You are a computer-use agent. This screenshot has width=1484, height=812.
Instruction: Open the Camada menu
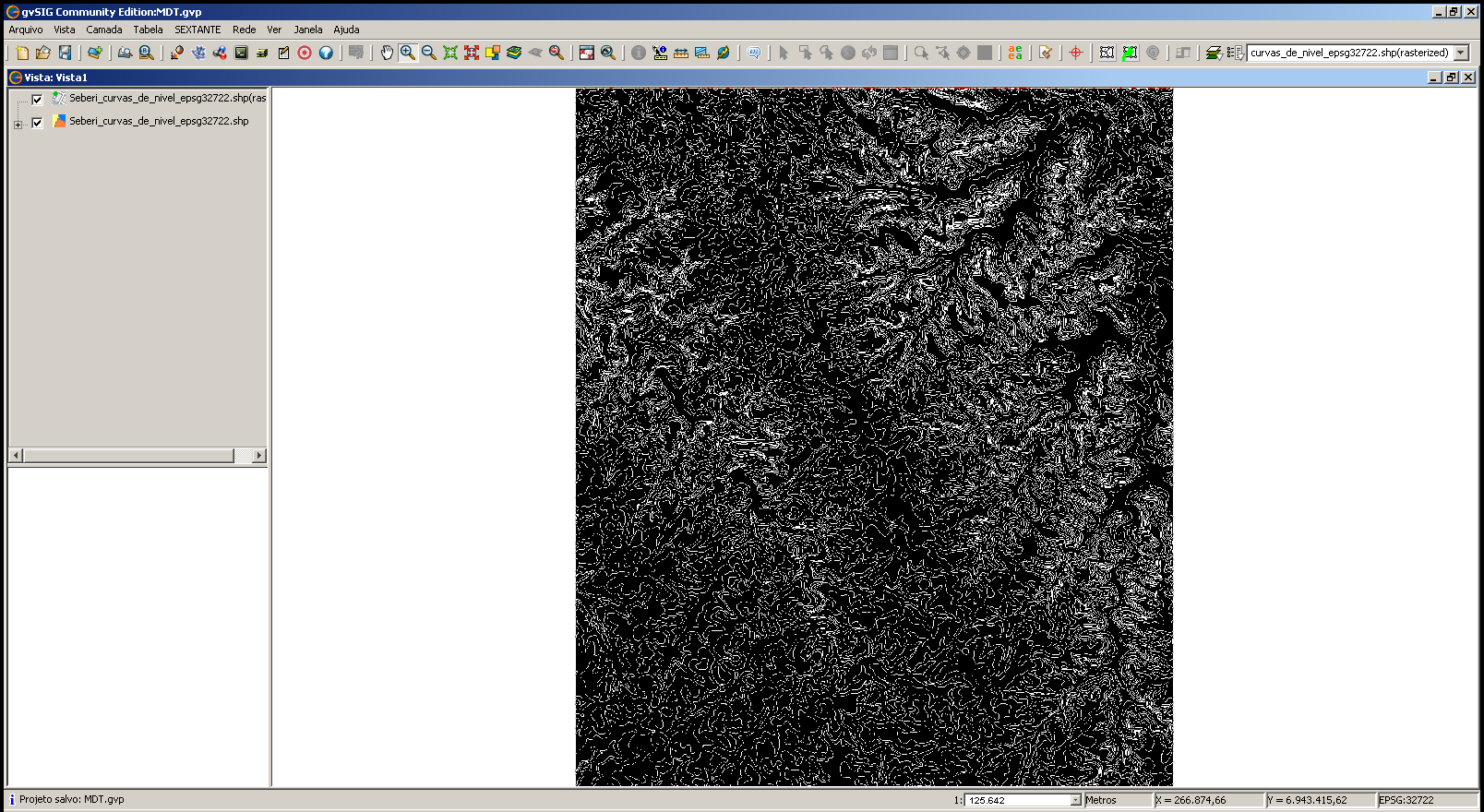[104, 30]
